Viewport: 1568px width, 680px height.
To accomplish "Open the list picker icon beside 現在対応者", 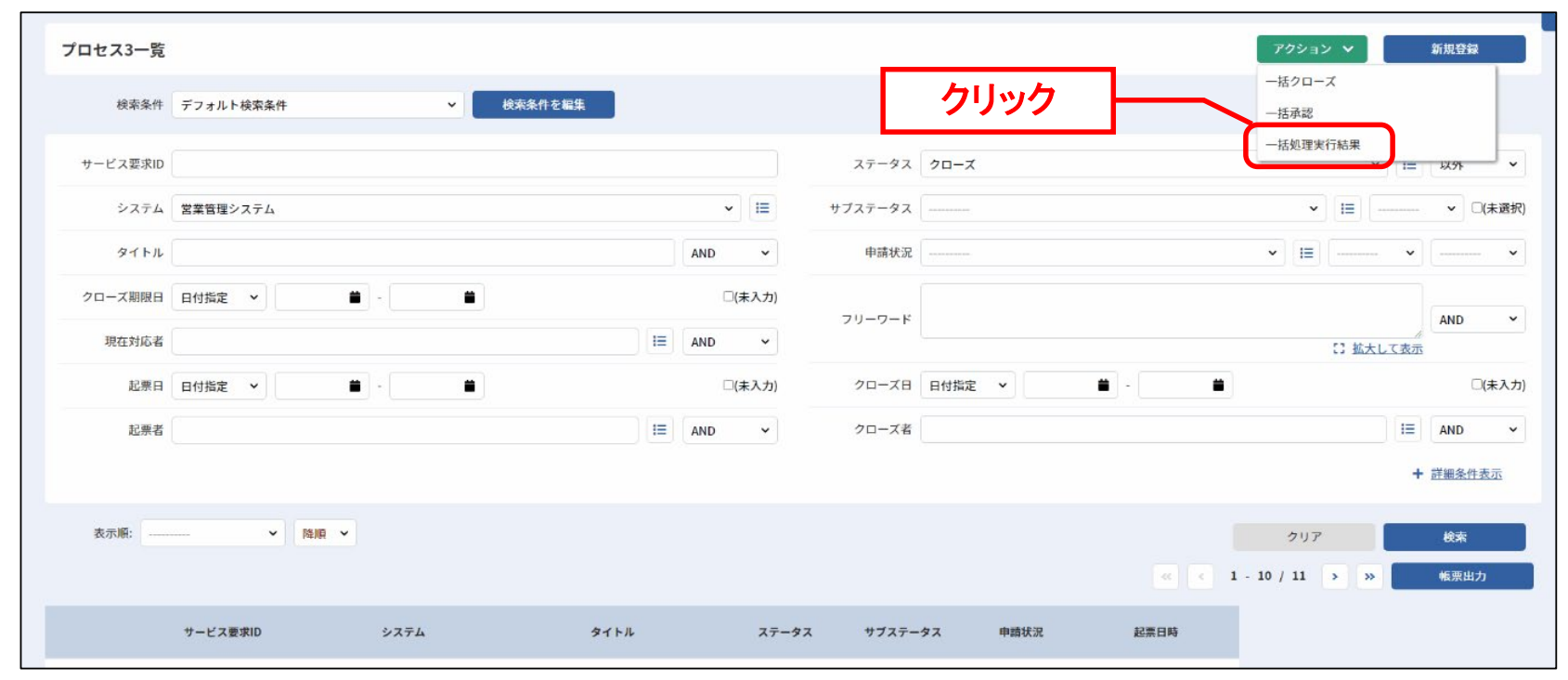I will point(659,341).
